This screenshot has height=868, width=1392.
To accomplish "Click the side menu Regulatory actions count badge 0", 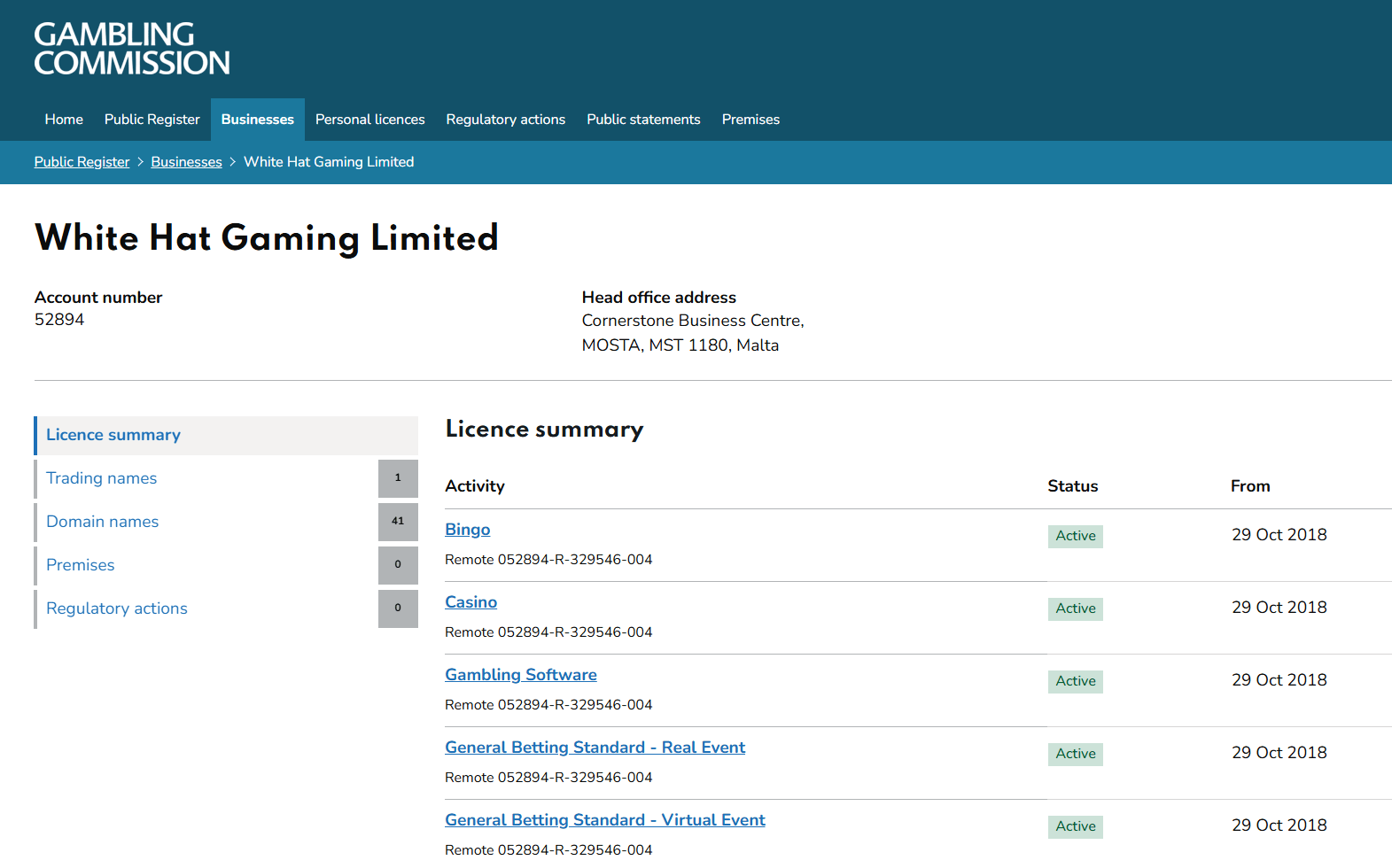I will (398, 608).
